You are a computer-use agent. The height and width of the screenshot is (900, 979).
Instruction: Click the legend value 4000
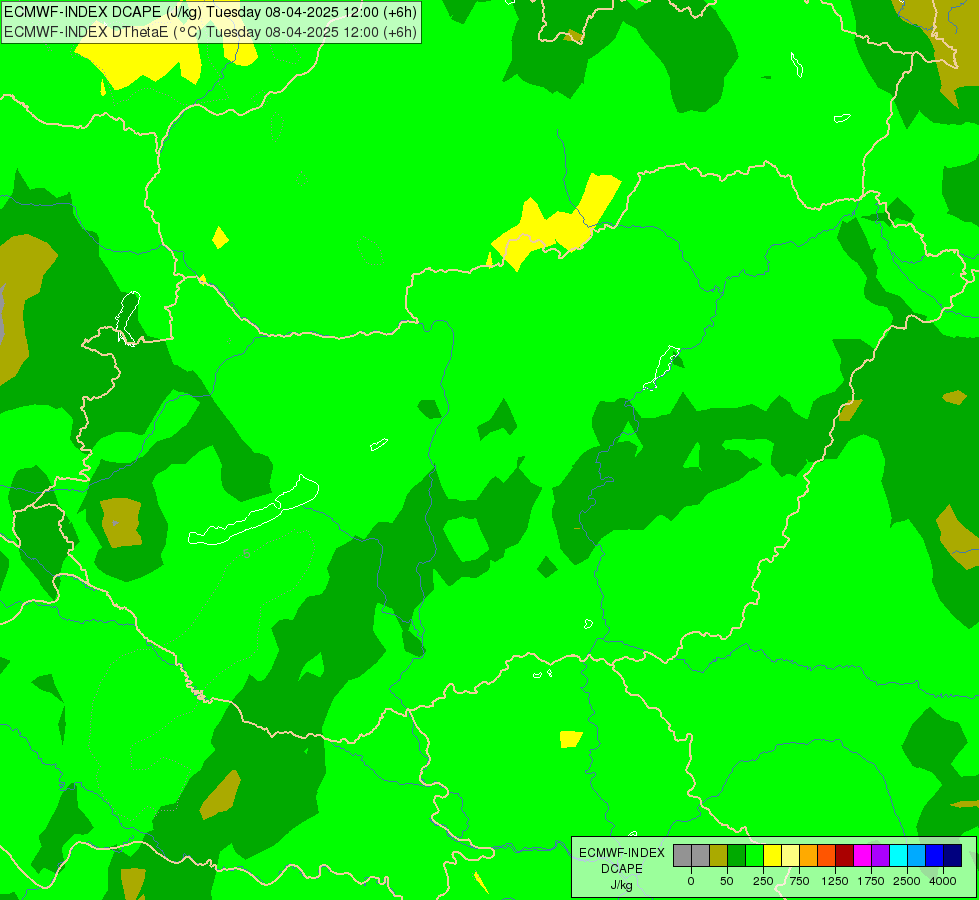[943, 881]
